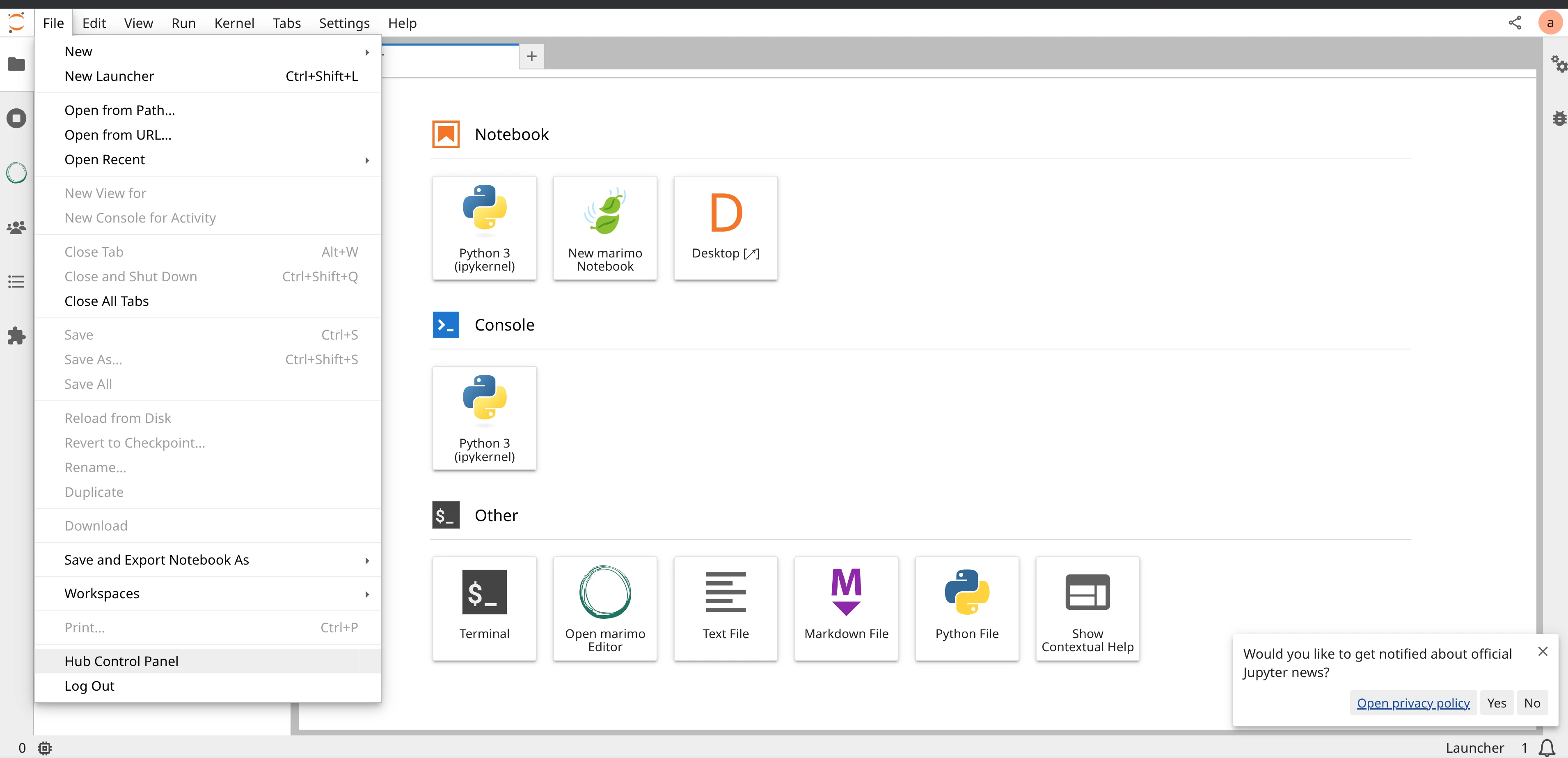Click the notifications bell icon
1568x758 pixels.
[x=1547, y=748]
